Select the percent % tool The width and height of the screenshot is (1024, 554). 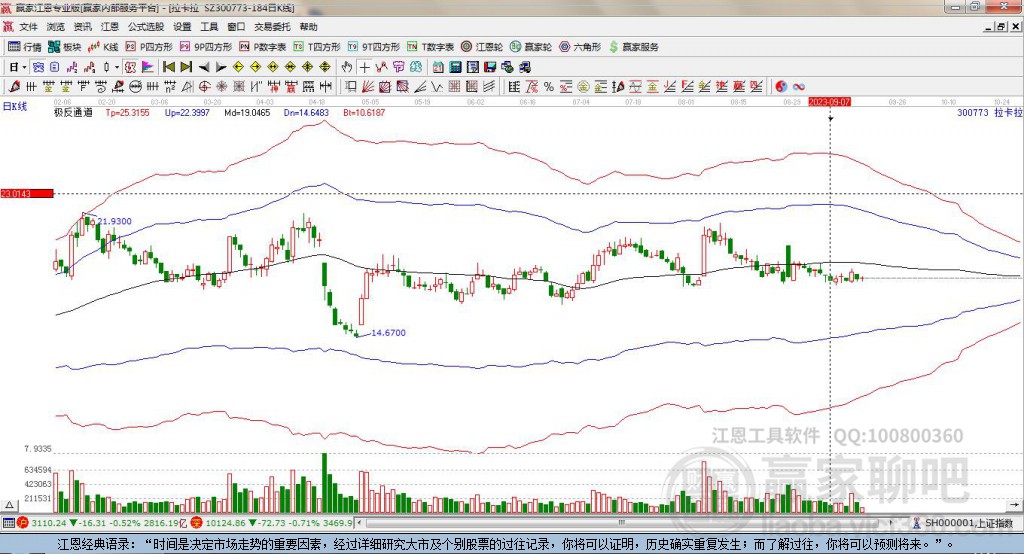pos(549,86)
